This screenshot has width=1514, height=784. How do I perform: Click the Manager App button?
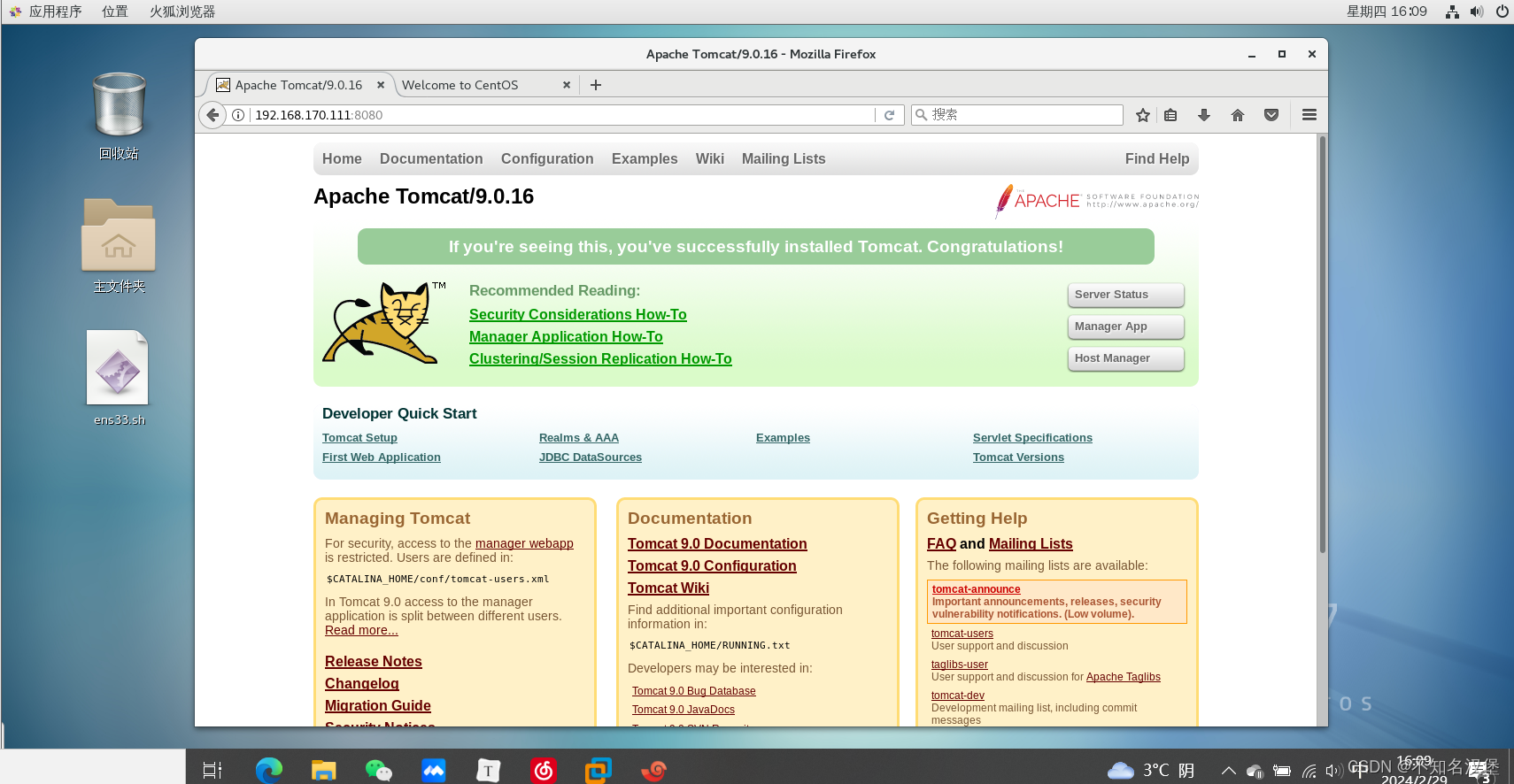pyautogui.click(x=1126, y=327)
